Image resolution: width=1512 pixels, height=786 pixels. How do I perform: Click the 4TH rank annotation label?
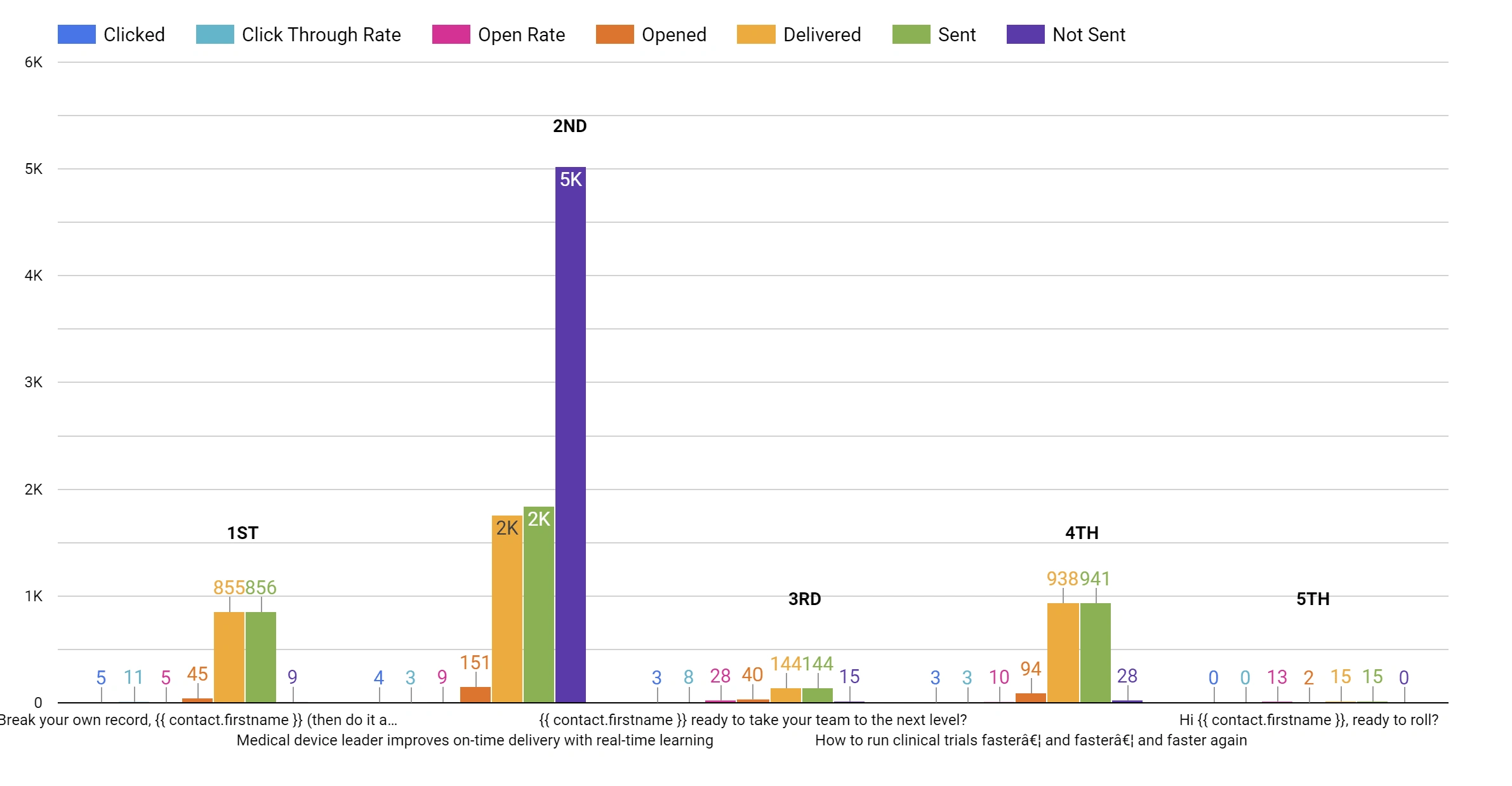(1082, 533)
